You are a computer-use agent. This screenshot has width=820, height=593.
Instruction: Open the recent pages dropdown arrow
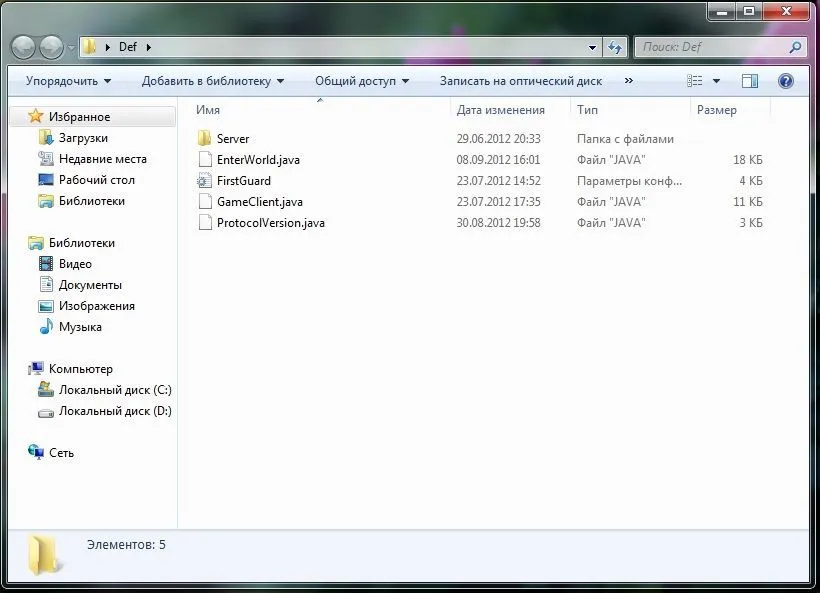pyautogui.click(x=71, y=48)
